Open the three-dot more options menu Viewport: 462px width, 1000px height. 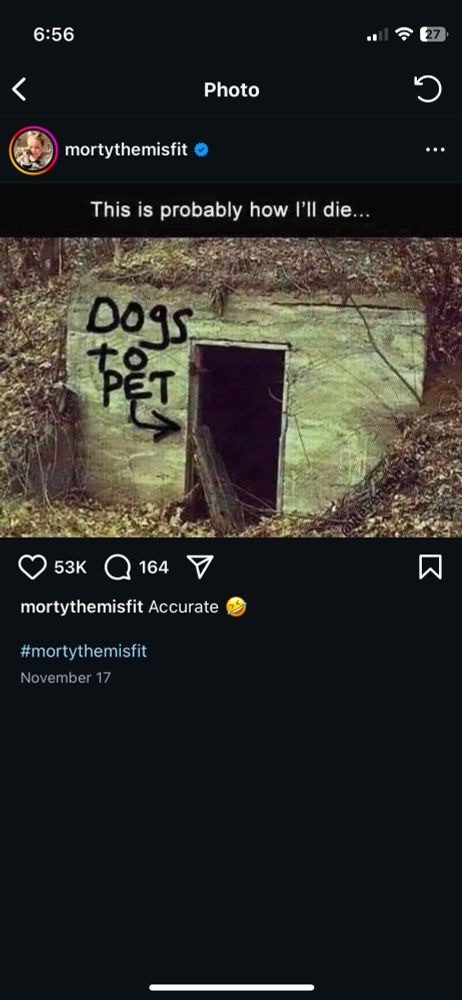[x=435, y=150]
